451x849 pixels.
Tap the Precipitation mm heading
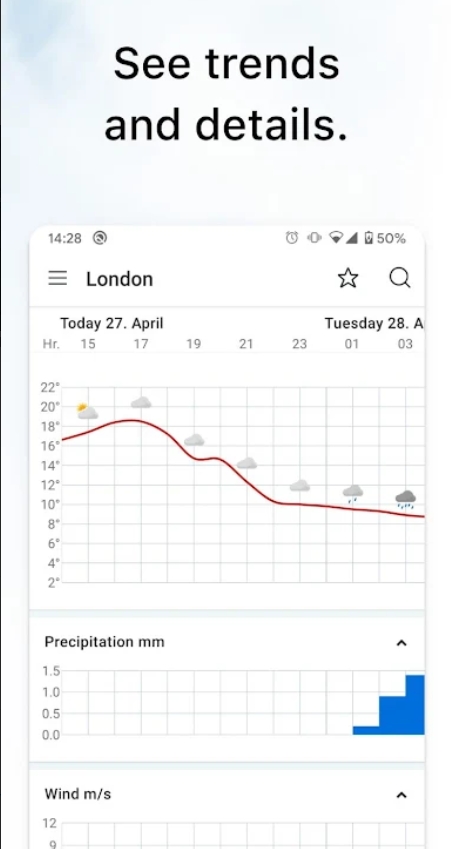click(x=104, y=642)
